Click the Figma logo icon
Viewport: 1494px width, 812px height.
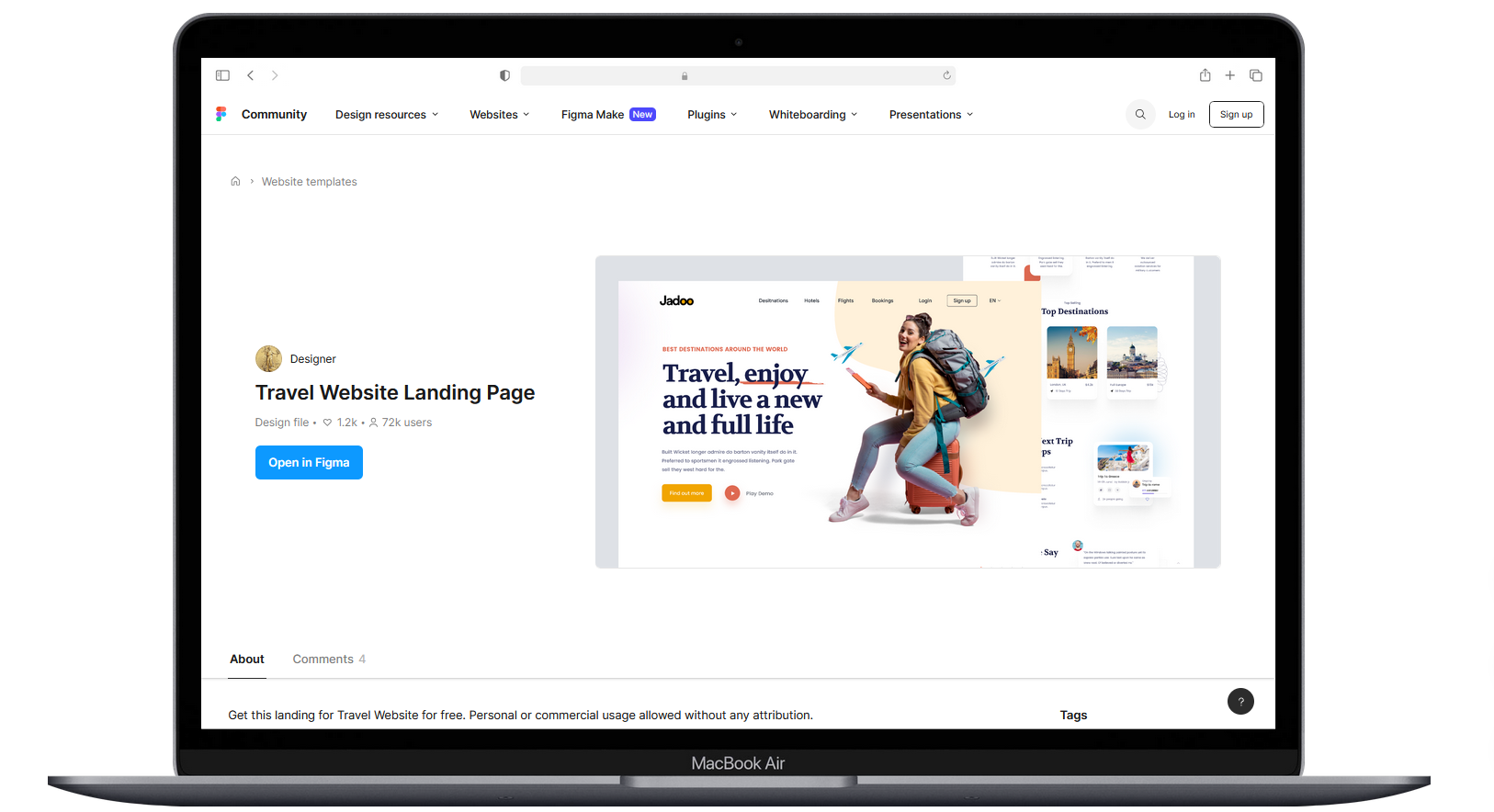point(221,114)
